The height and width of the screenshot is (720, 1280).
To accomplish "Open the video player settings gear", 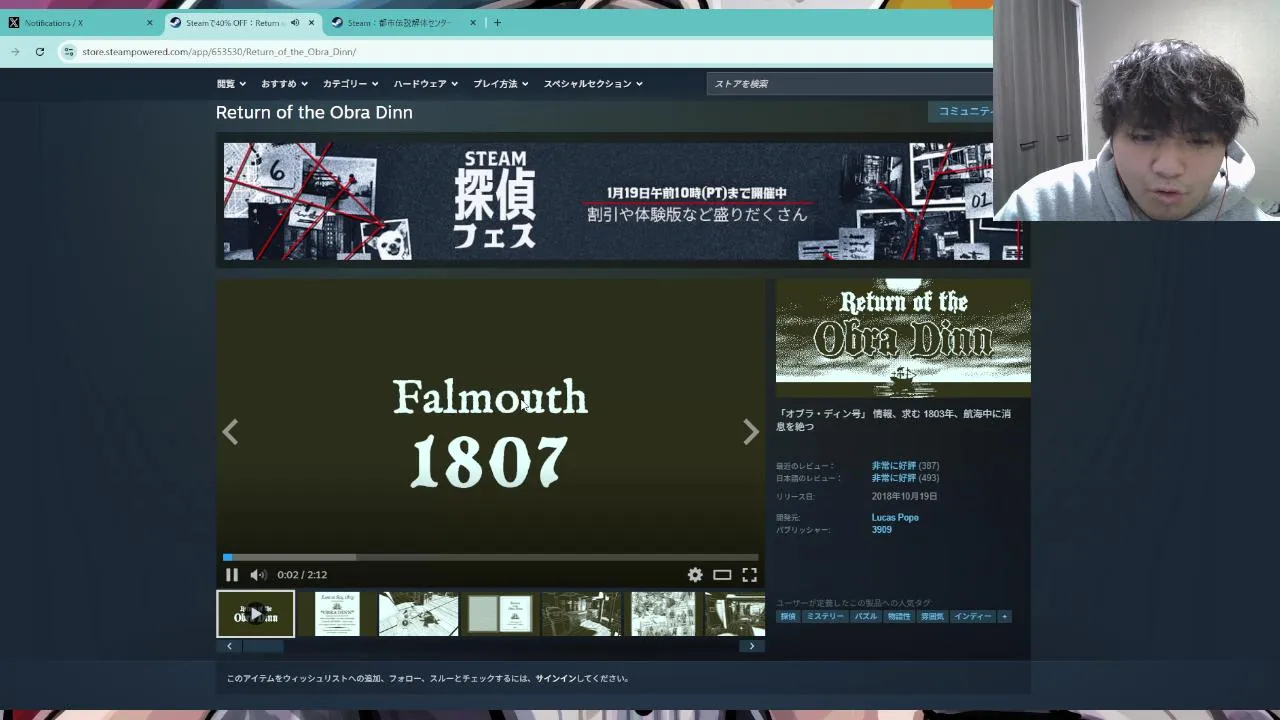I will coord(695,575).
